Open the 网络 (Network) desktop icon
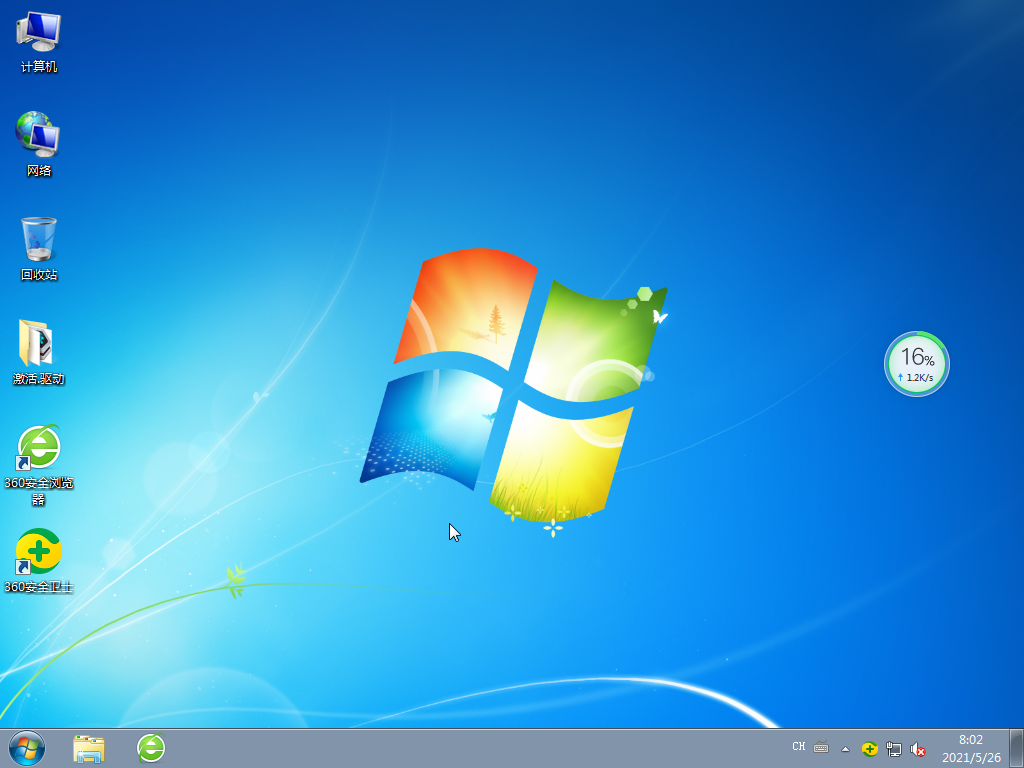 pos(38,137)
